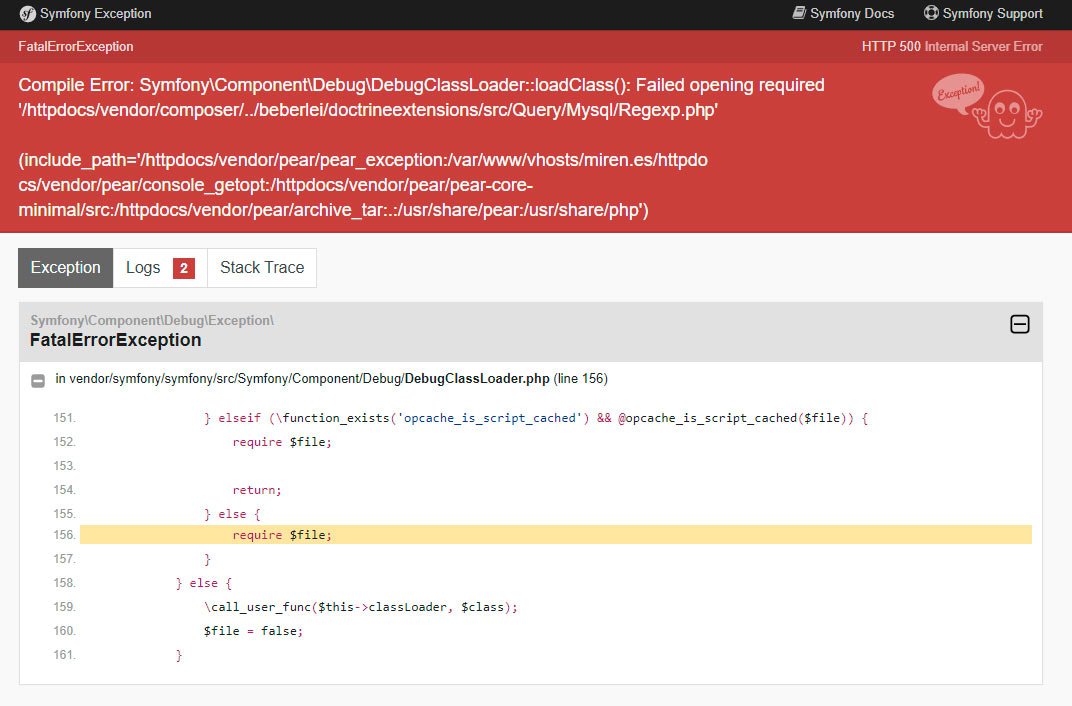The width and height of the screenshot is (1072, 706).
Task: Click the FatalErrorException heading in gray panel
Action: [x=116, y=340]
